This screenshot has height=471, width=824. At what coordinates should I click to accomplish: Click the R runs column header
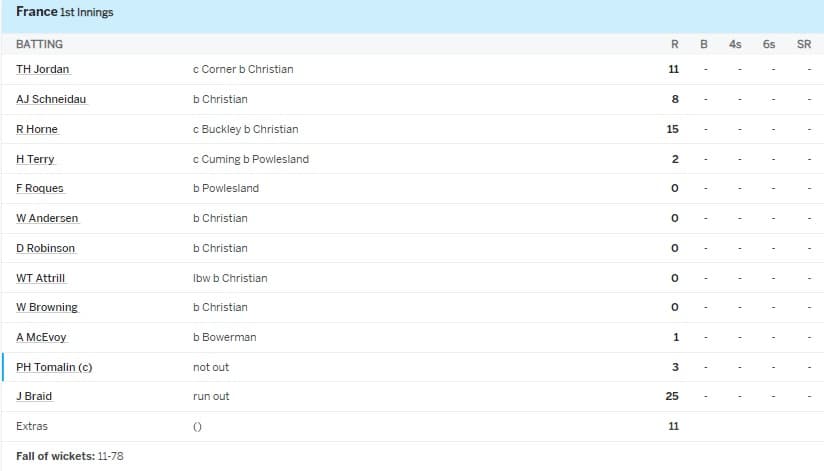(x=674, y=44)
